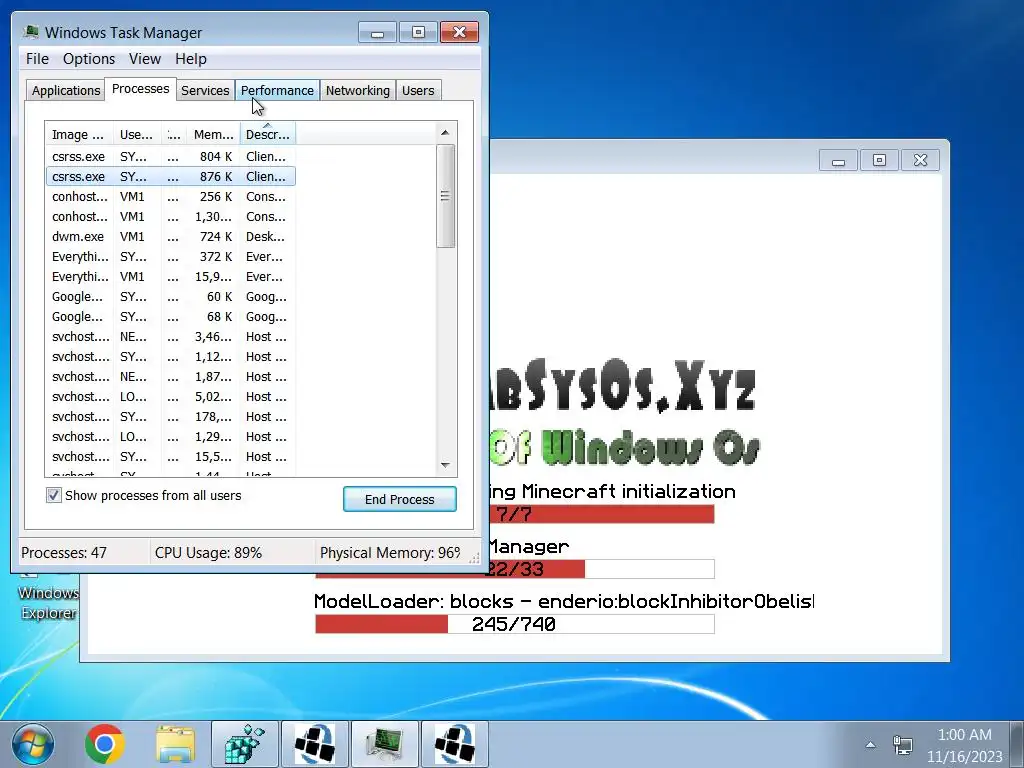Open the View menu
The width and height of the screenshot is (1024, 768).
[144, 59]
